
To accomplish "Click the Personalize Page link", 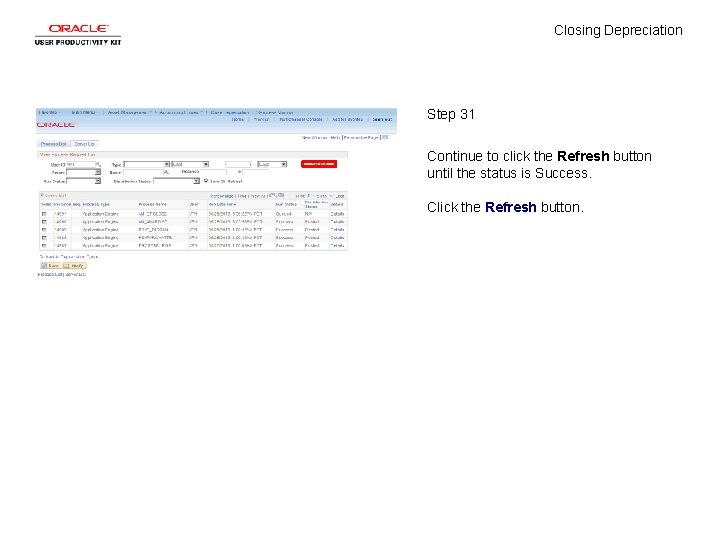I will (x=361, y=137).
